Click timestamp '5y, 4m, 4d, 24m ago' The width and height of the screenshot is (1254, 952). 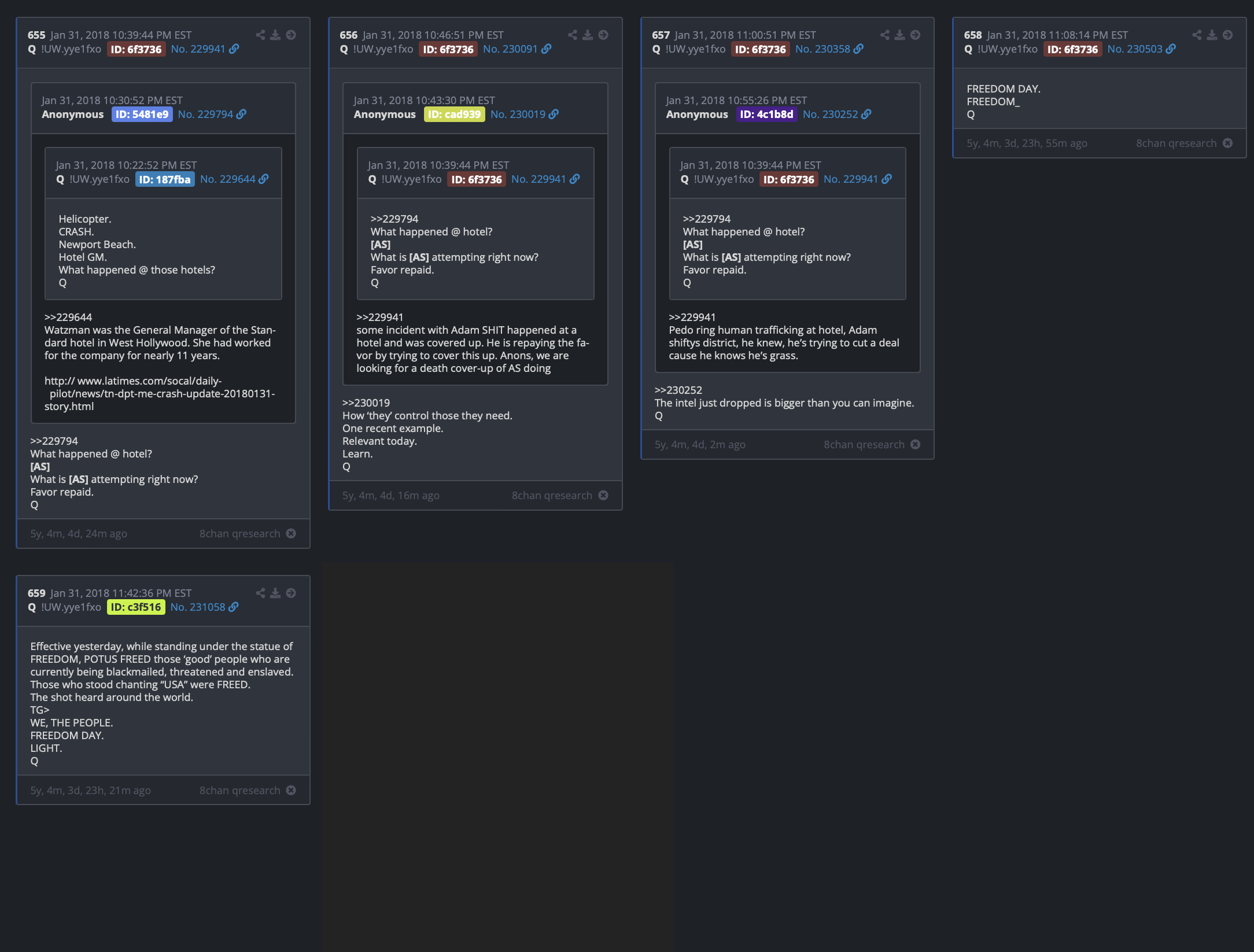[x=79, y=533]
